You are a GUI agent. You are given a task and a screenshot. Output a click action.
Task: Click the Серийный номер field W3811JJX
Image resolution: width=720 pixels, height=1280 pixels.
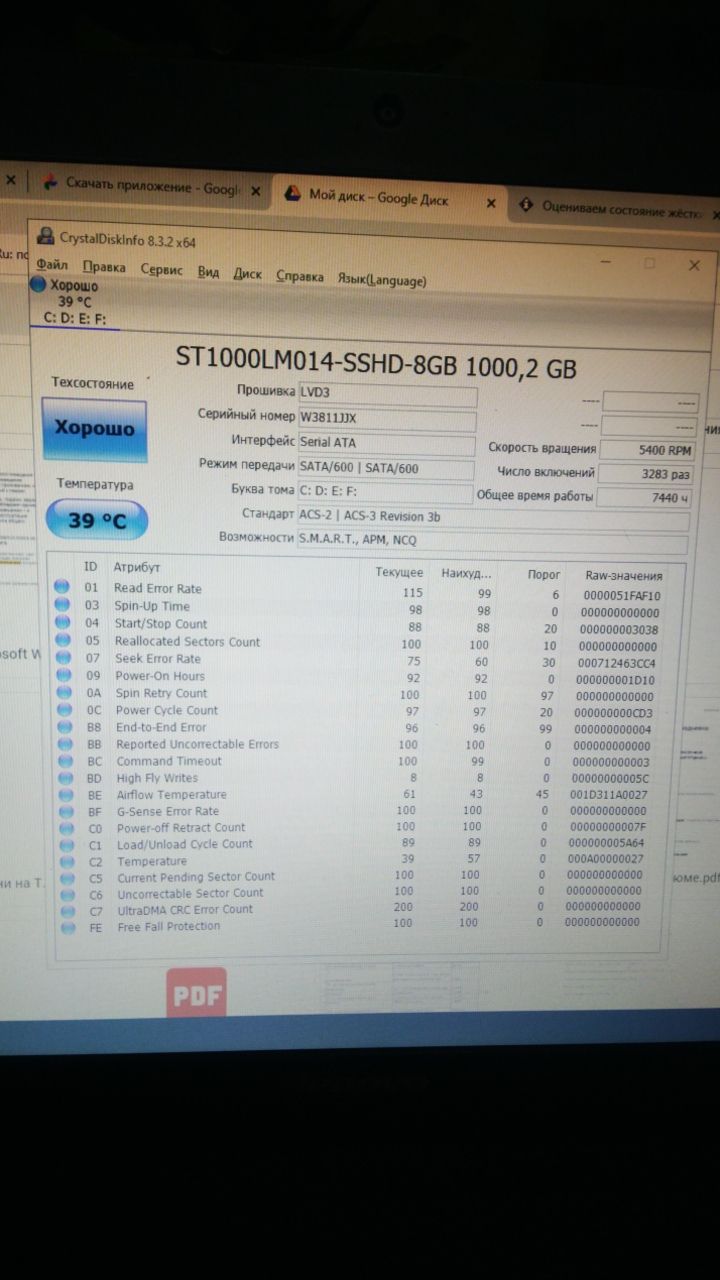coord(387,418)
